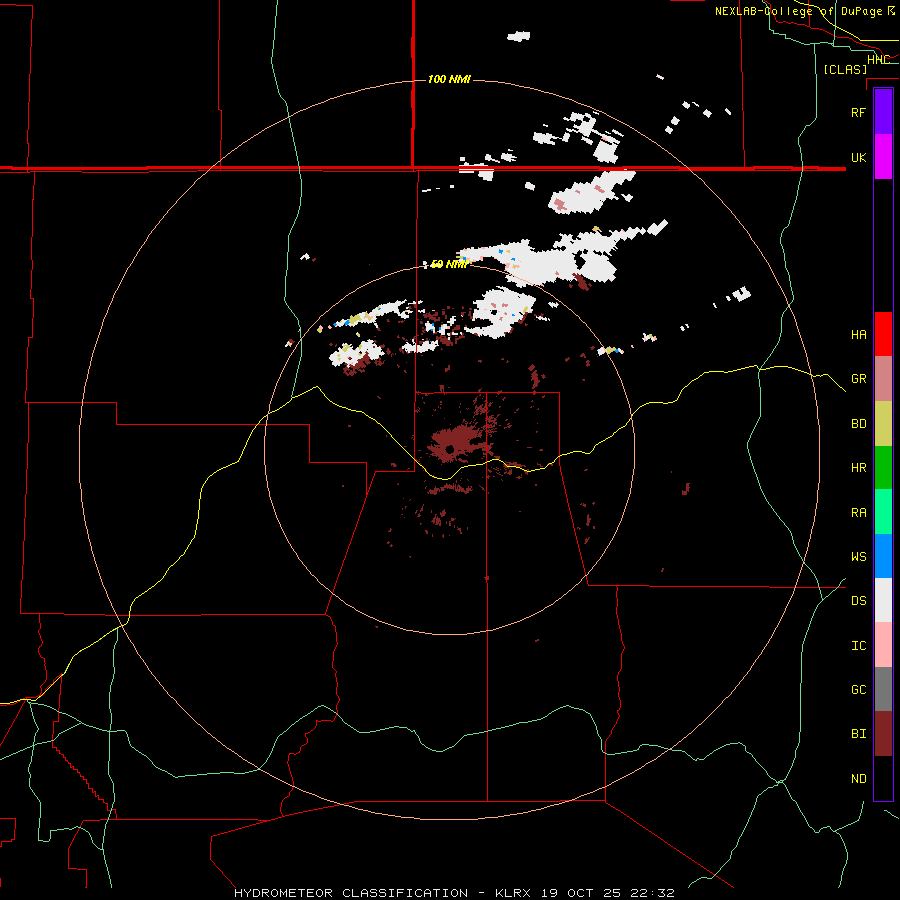Click the brown BI legend color swatch
The height and width of the screenshot is (900, 900).
[x=883, y=734]
